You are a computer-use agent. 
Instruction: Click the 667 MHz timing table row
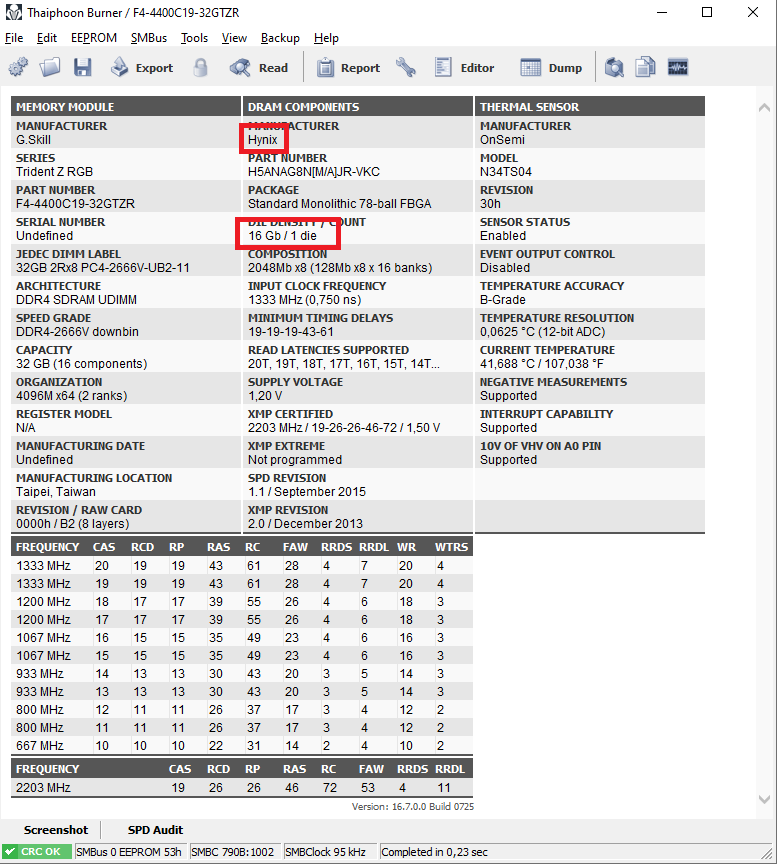pyautogui.click(x=242, y=746)
